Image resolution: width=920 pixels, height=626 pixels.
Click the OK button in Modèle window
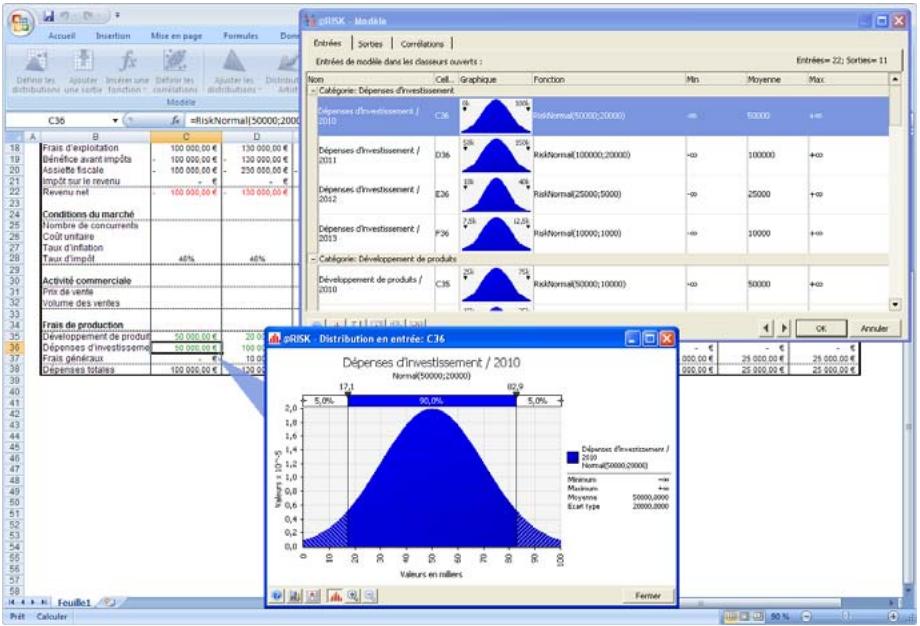[819, 327]
